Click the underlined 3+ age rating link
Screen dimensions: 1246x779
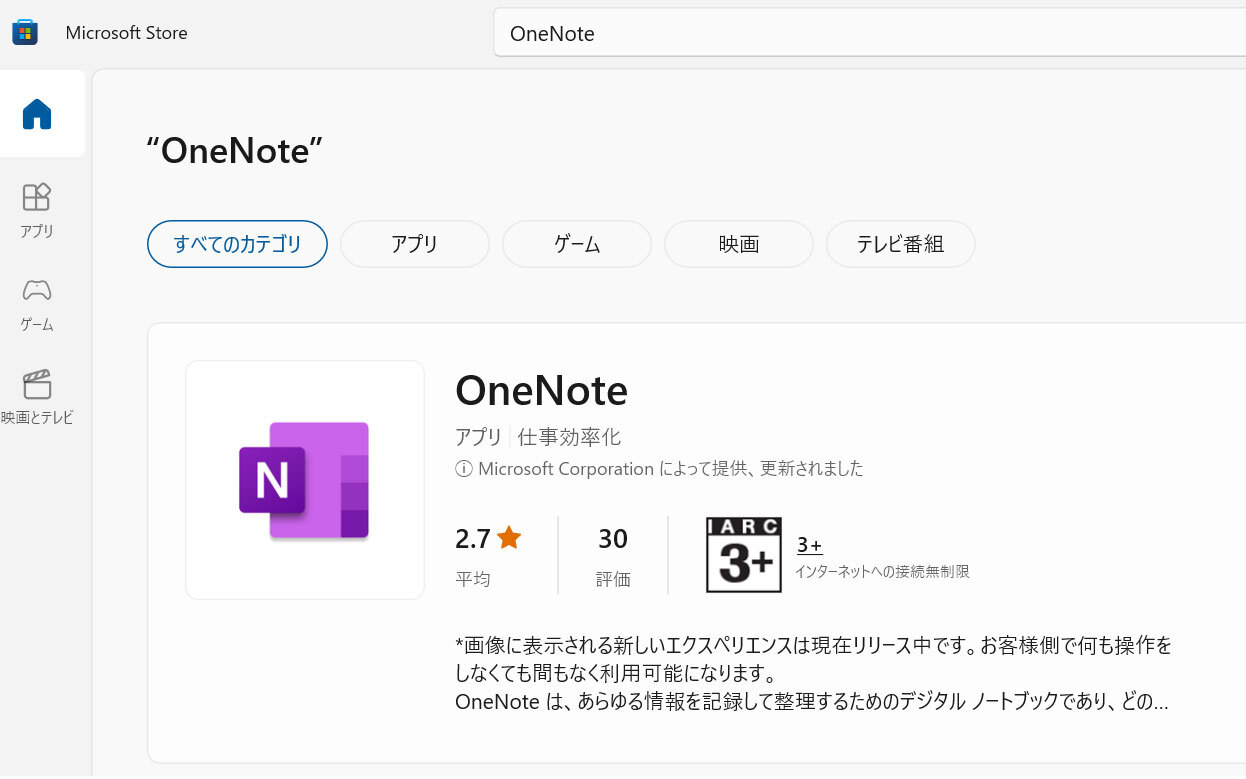[809, 545]
